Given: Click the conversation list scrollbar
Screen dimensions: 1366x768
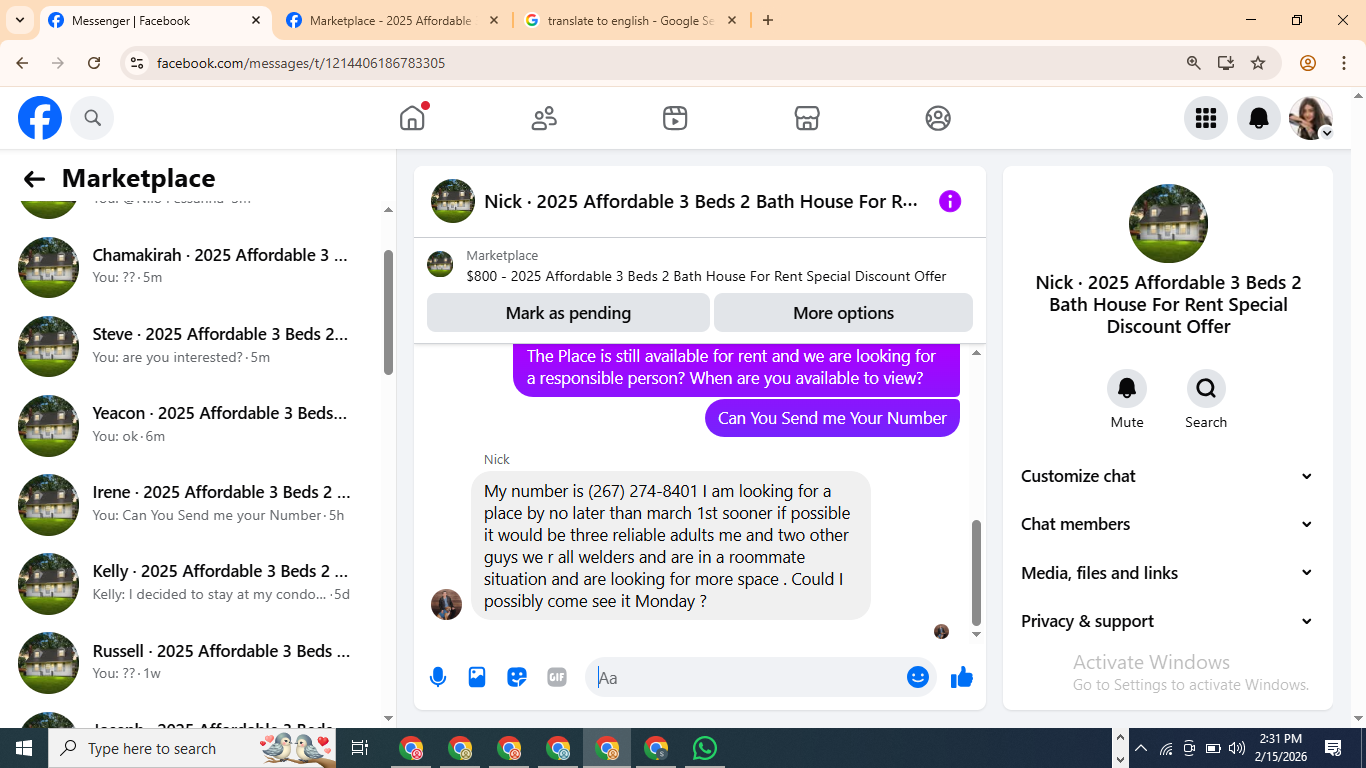Looking at the screenshot, I should (x=389, y=312).
